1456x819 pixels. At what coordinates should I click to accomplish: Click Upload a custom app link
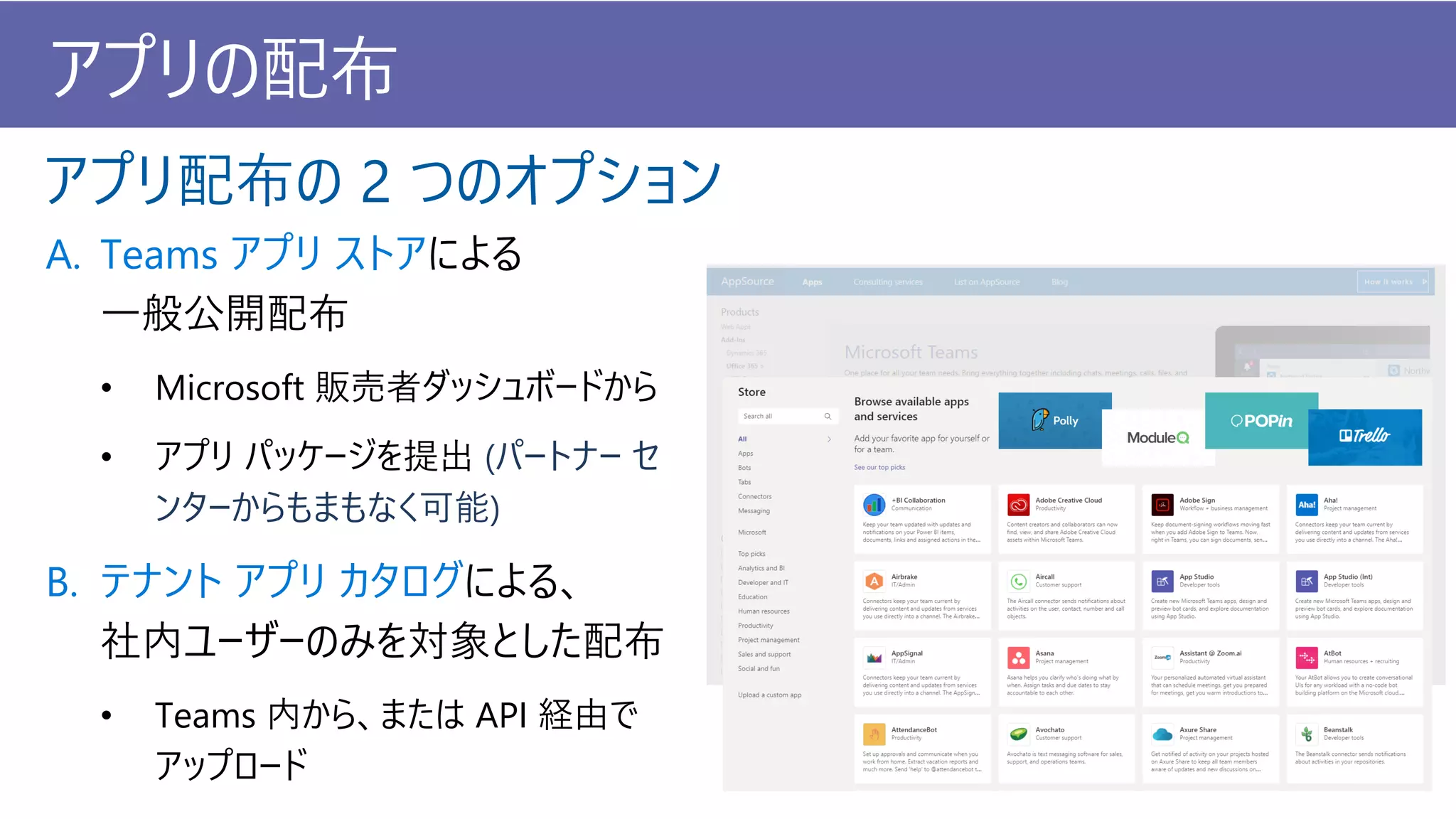point(769,695)
